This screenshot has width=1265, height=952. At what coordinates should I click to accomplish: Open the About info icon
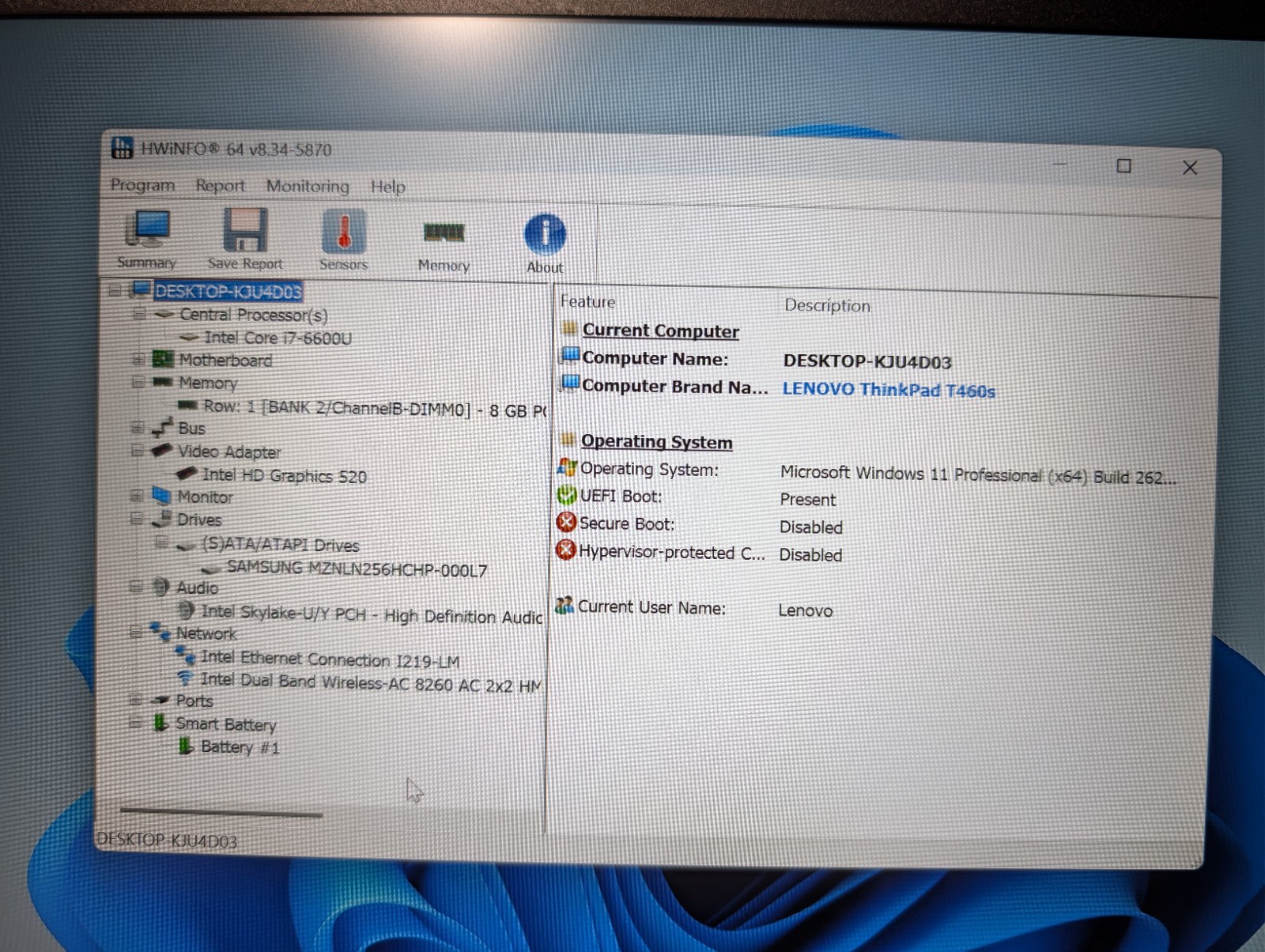point(545,234)
